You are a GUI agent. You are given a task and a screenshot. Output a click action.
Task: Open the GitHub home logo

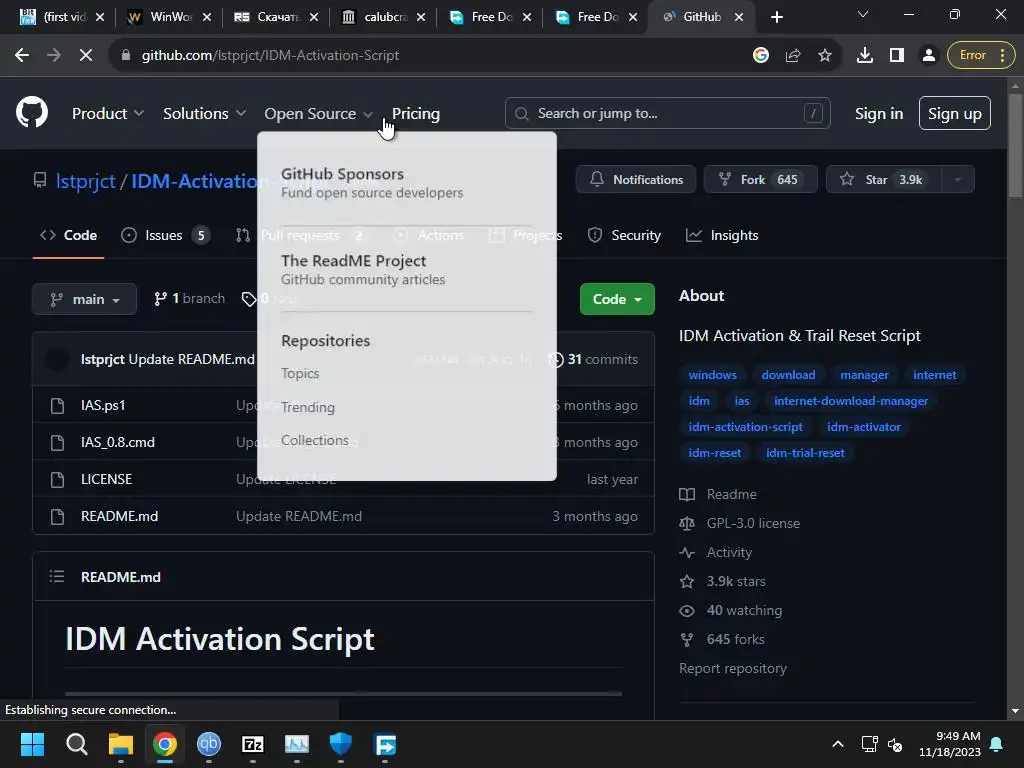[x=32, y=112]
